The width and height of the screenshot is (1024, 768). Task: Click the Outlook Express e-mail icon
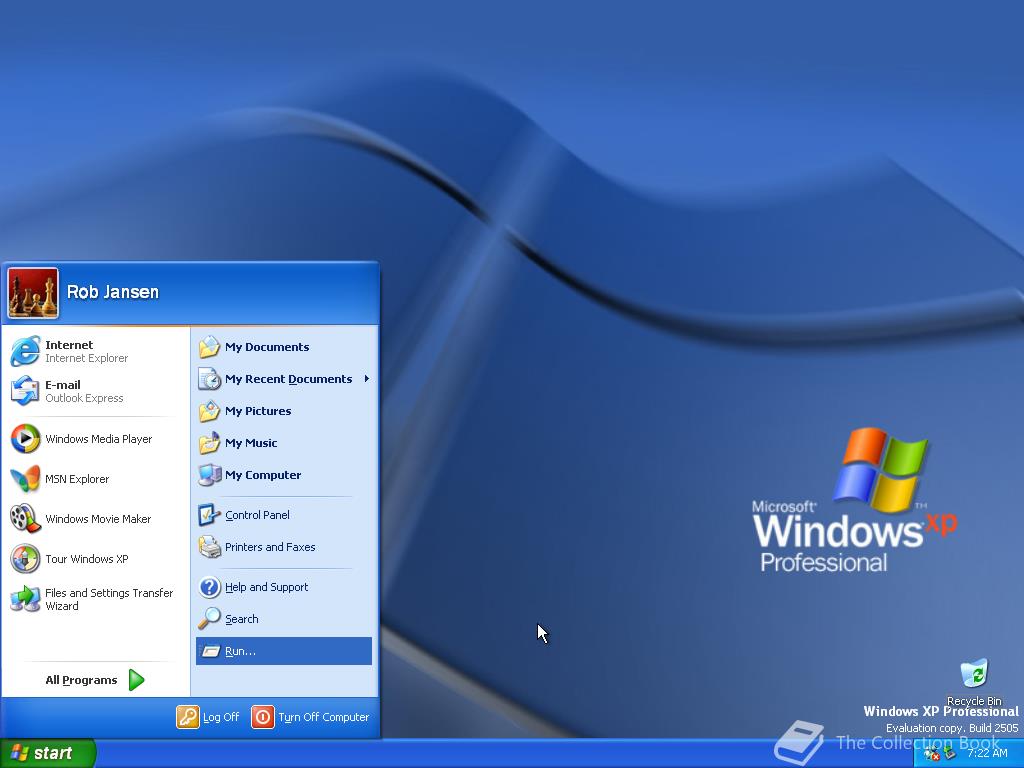tap(25, 391)
